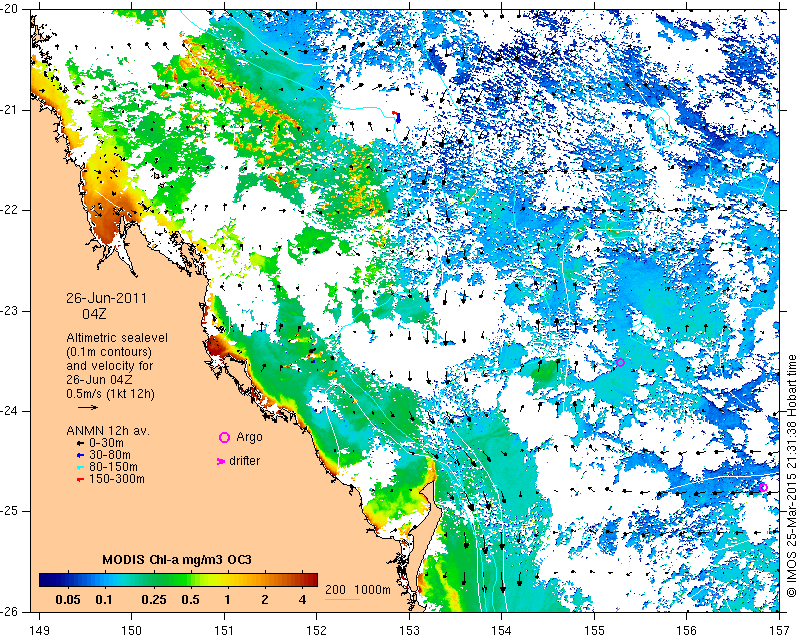Click the longitude axis label 153
This screenshot has height=640, width=800.
click(x=409, y=630)
